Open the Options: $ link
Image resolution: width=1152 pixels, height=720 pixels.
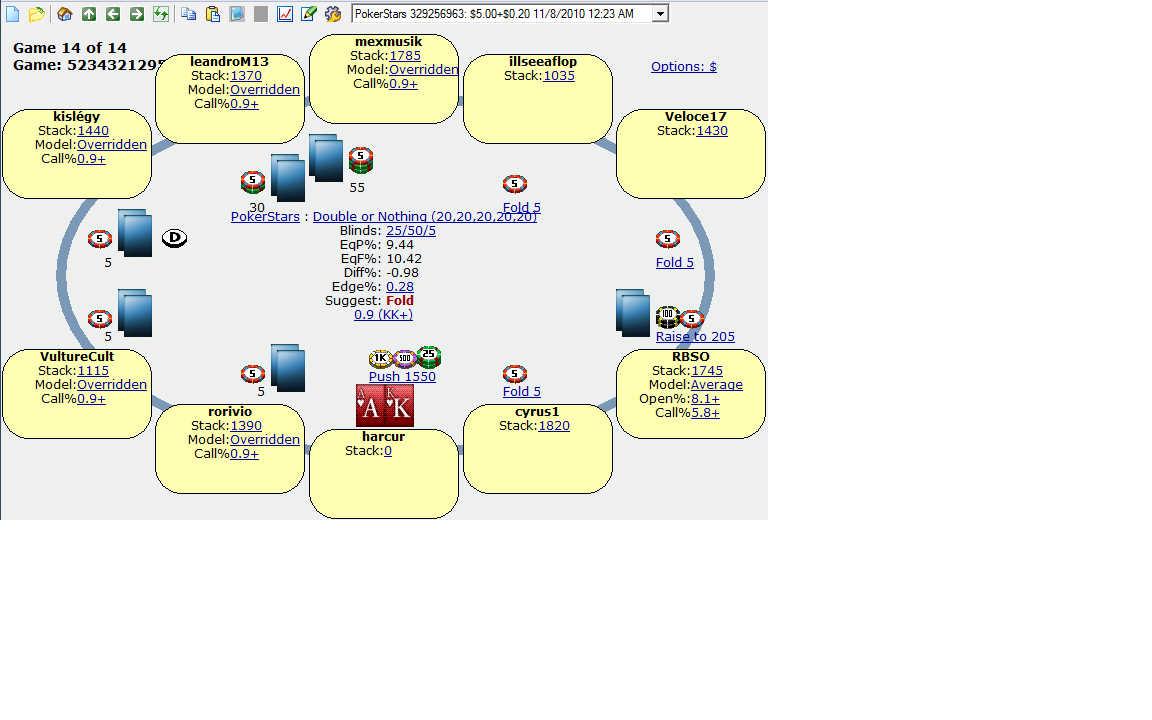(x=683, y=67)
